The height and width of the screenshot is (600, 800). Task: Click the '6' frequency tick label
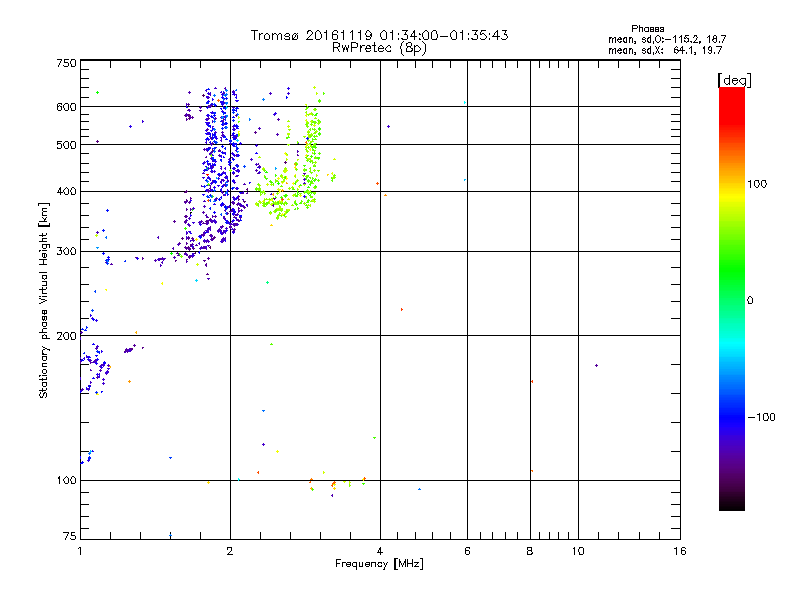click(x=467, y=551)
